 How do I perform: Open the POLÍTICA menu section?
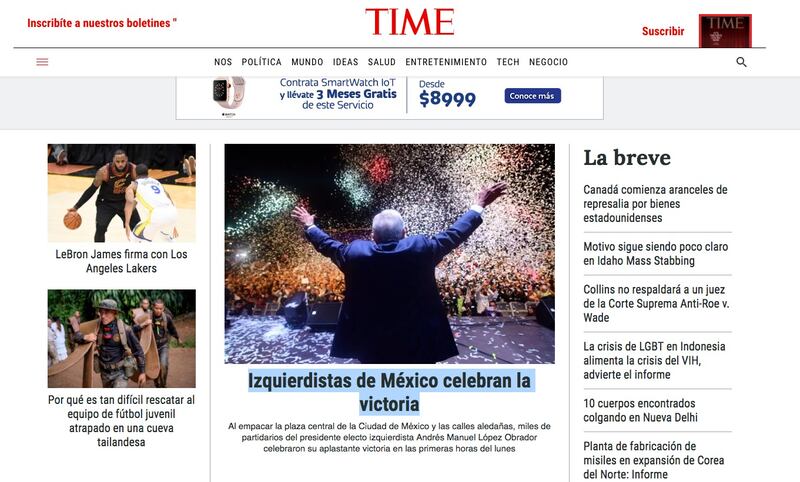[x=261, y=62]
